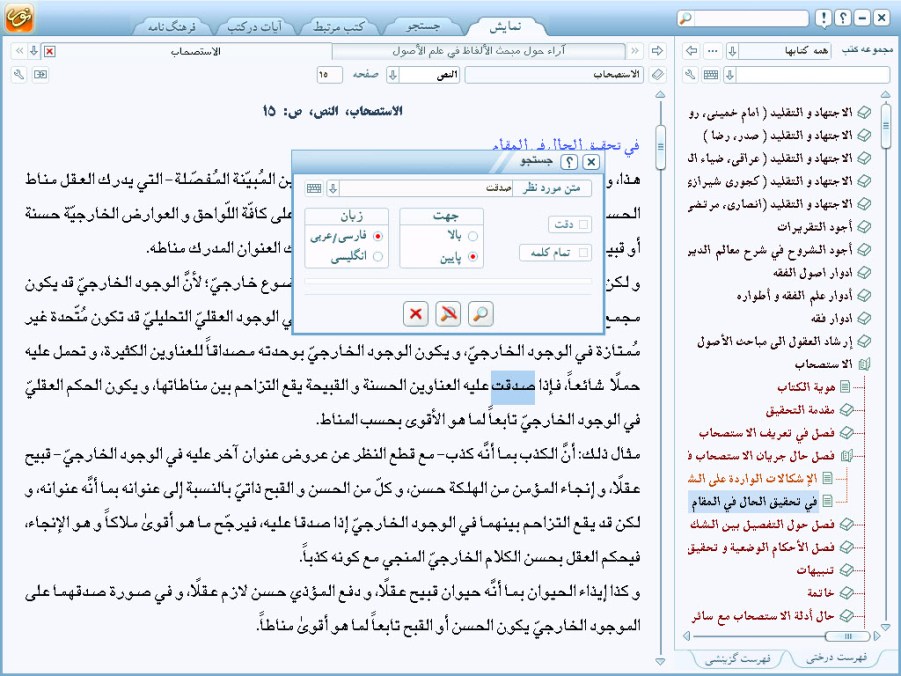This screenshot has height=676, width=901.
Task: Click the three dots button near همه کتابها
Action: tap(713, 51)
